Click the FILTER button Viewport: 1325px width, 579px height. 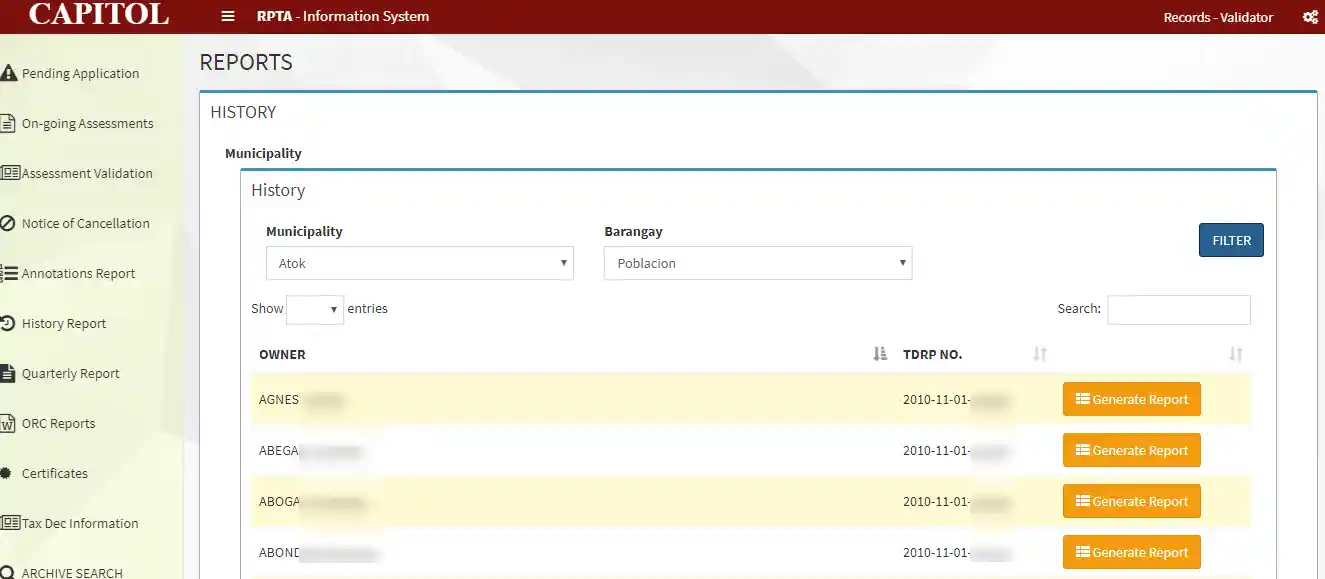point(1231,240)
